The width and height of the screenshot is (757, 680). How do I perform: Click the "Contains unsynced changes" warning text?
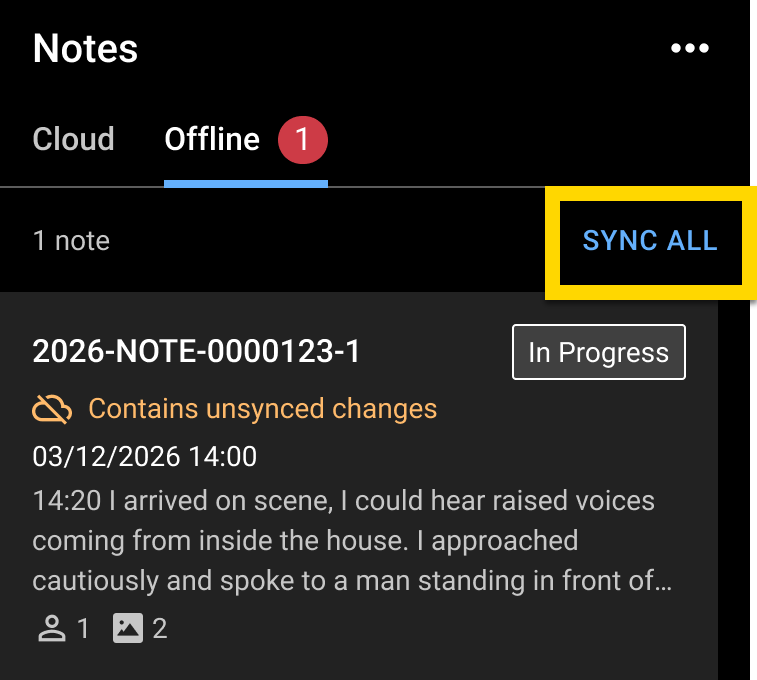262,408
